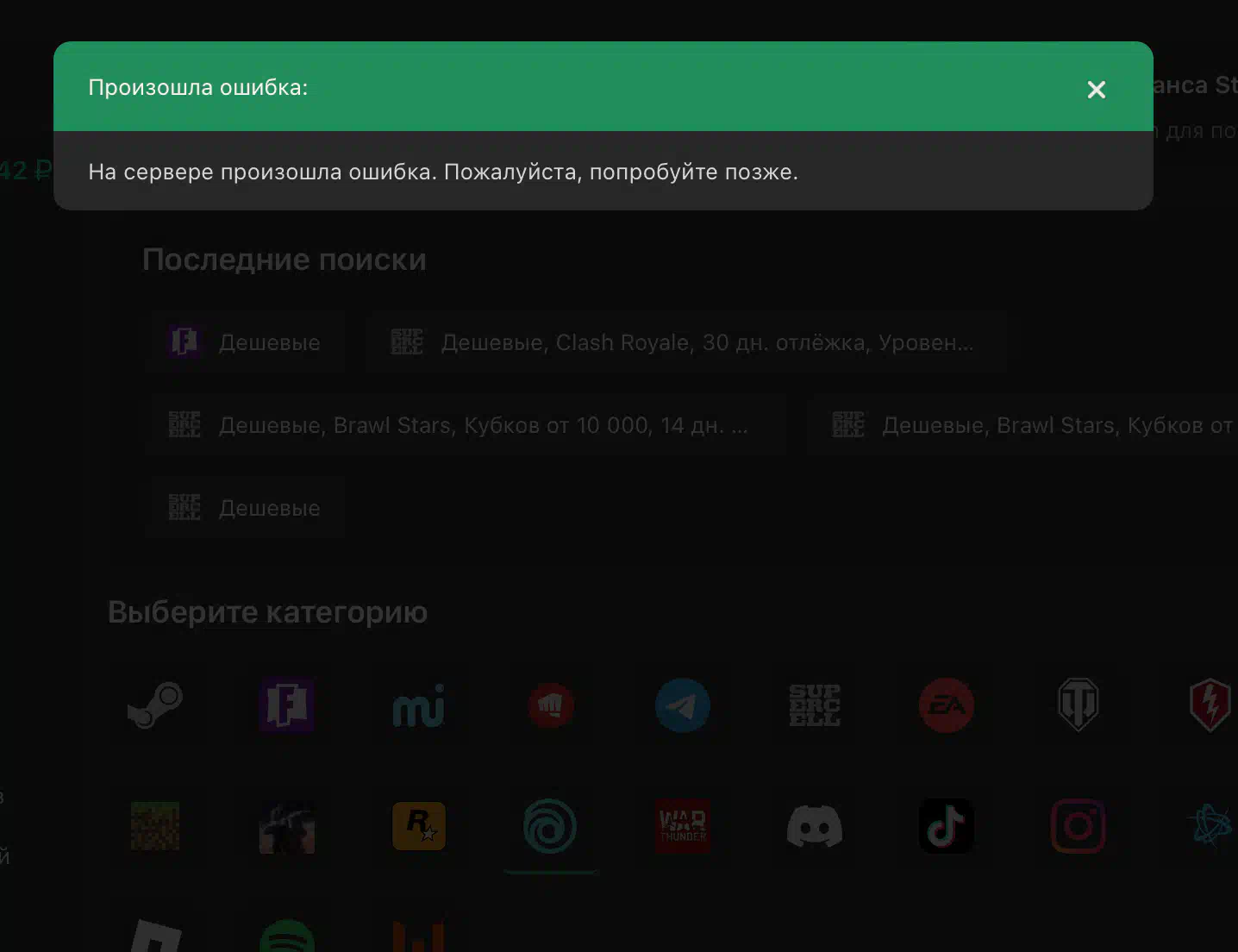The height and width of the screenshot is (952, 1238).
Task: Open recent search with Fortnite icon "Дешевые"
Action: (x=245, y=342)
